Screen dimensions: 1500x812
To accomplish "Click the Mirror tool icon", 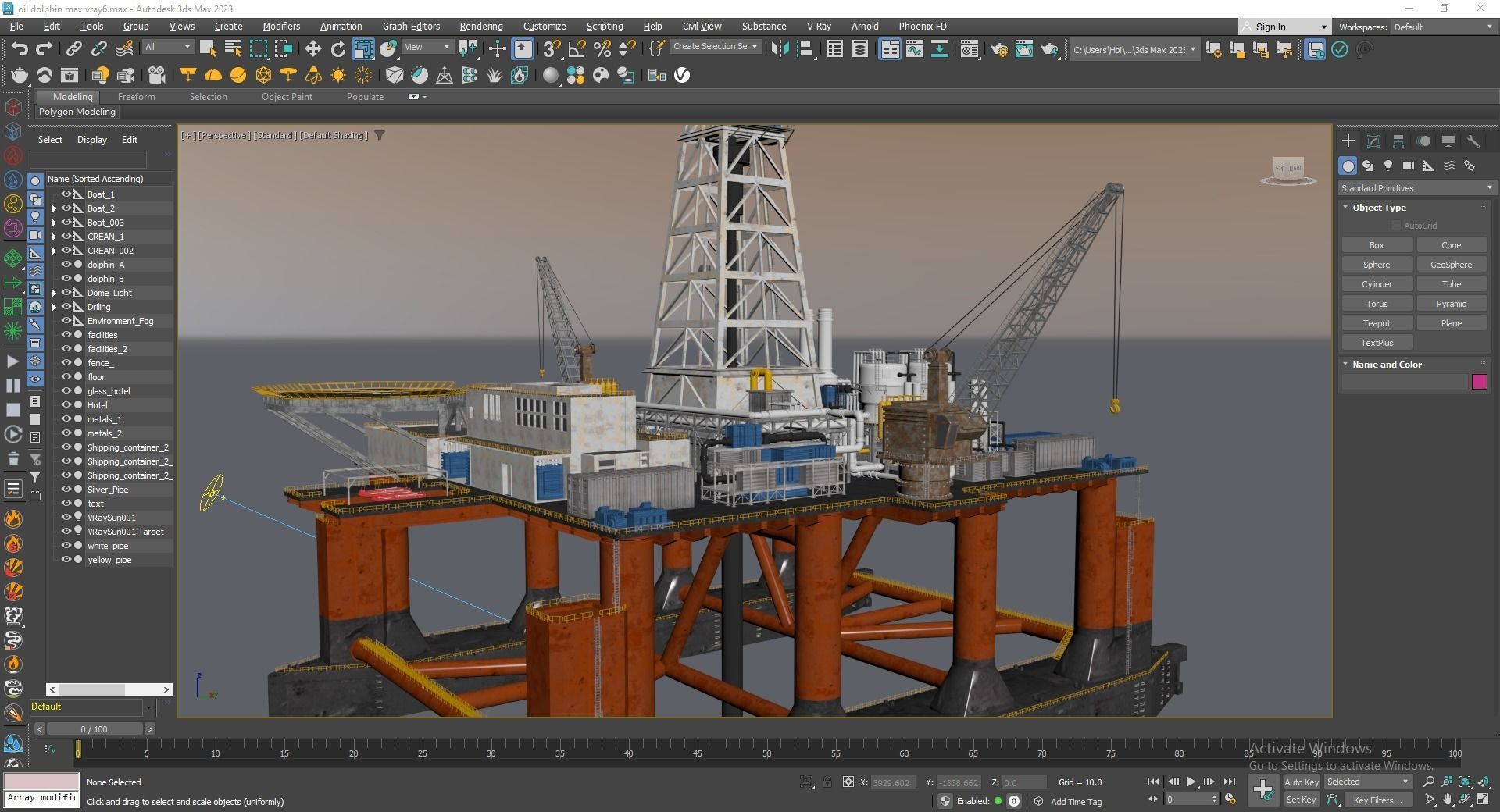I will [x=780, y=49].
